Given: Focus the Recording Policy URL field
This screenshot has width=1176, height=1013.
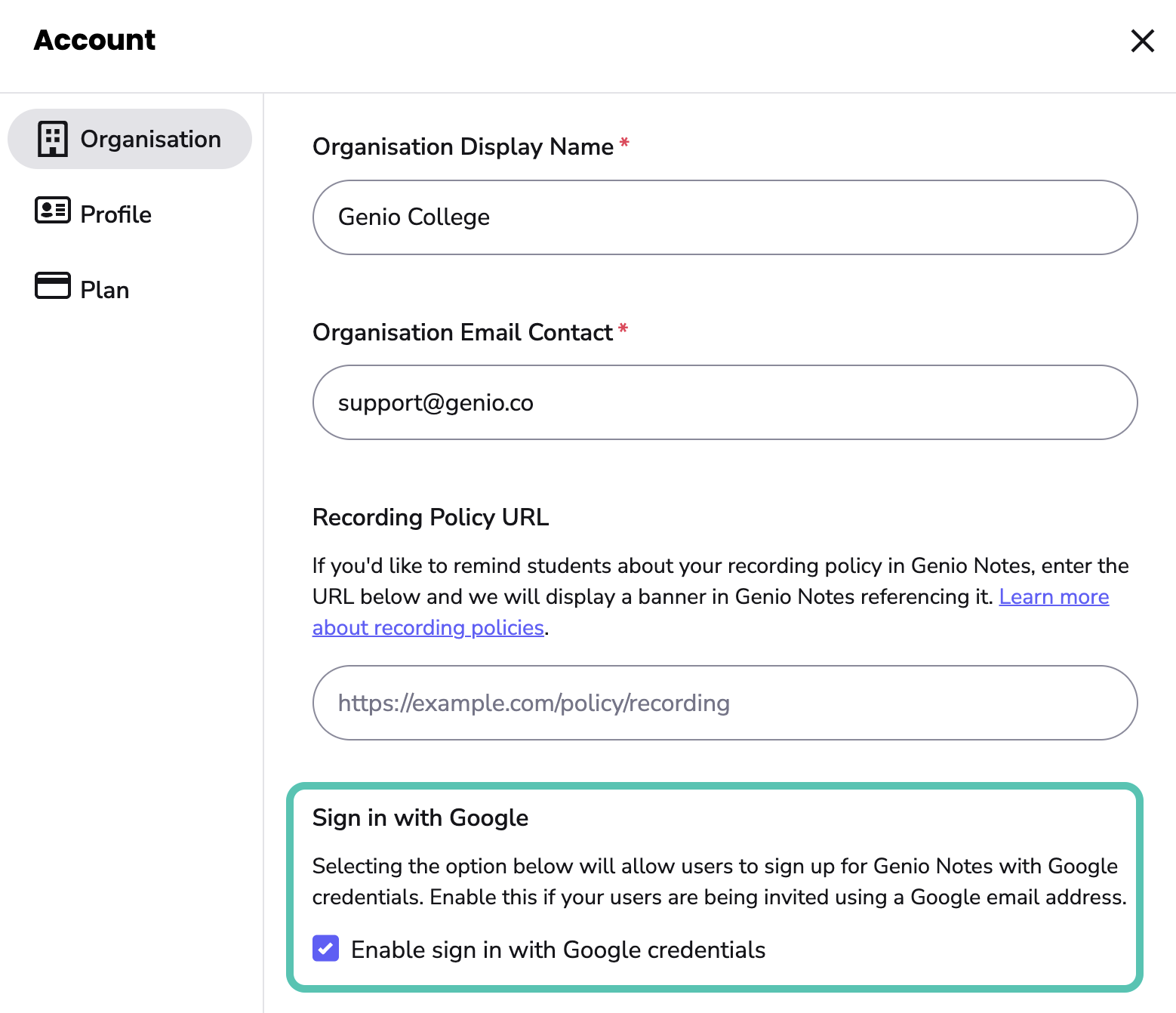Looking at the screenshot, I should (725, 703).
